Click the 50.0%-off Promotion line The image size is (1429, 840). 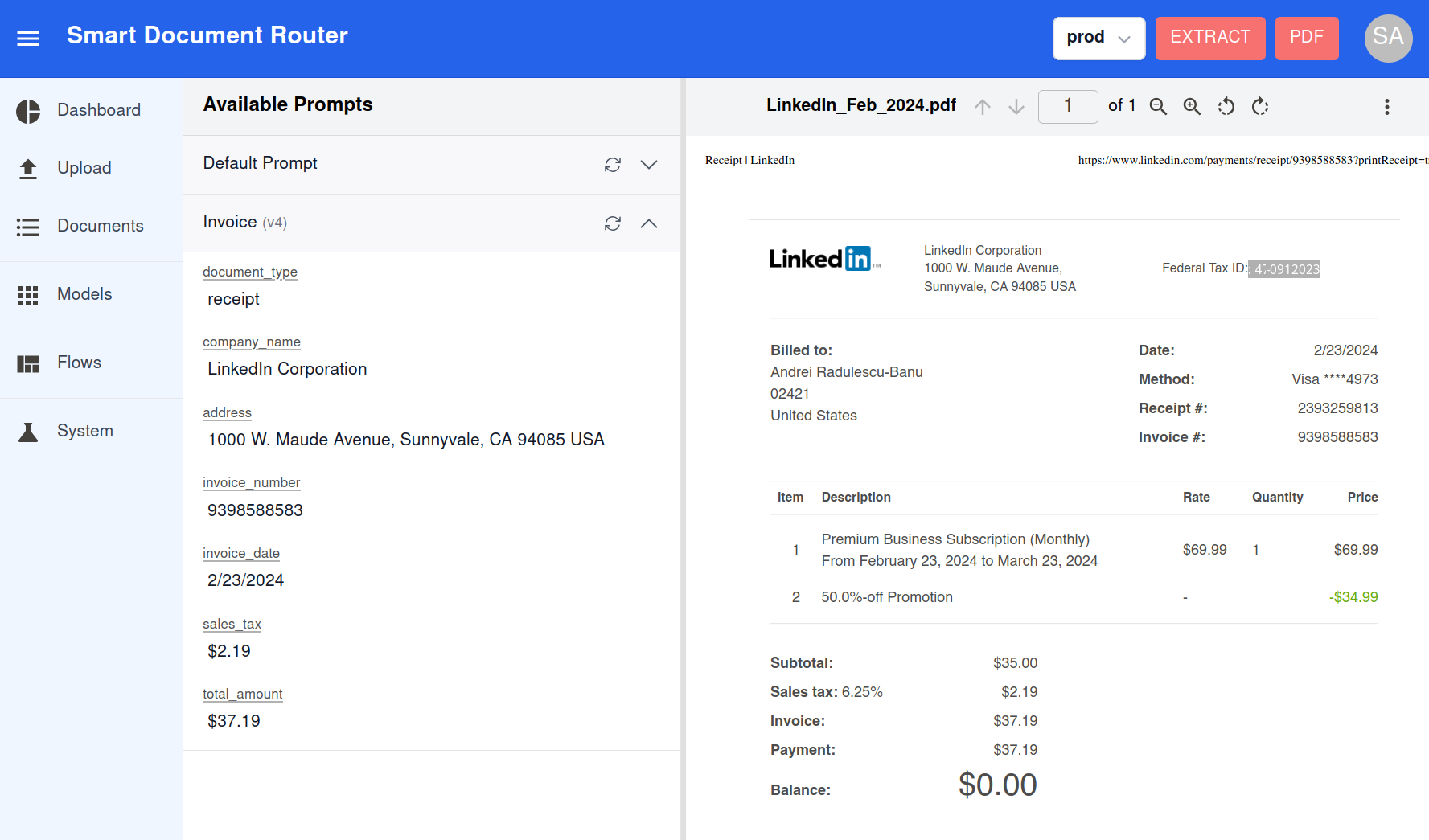pos(887,597)
